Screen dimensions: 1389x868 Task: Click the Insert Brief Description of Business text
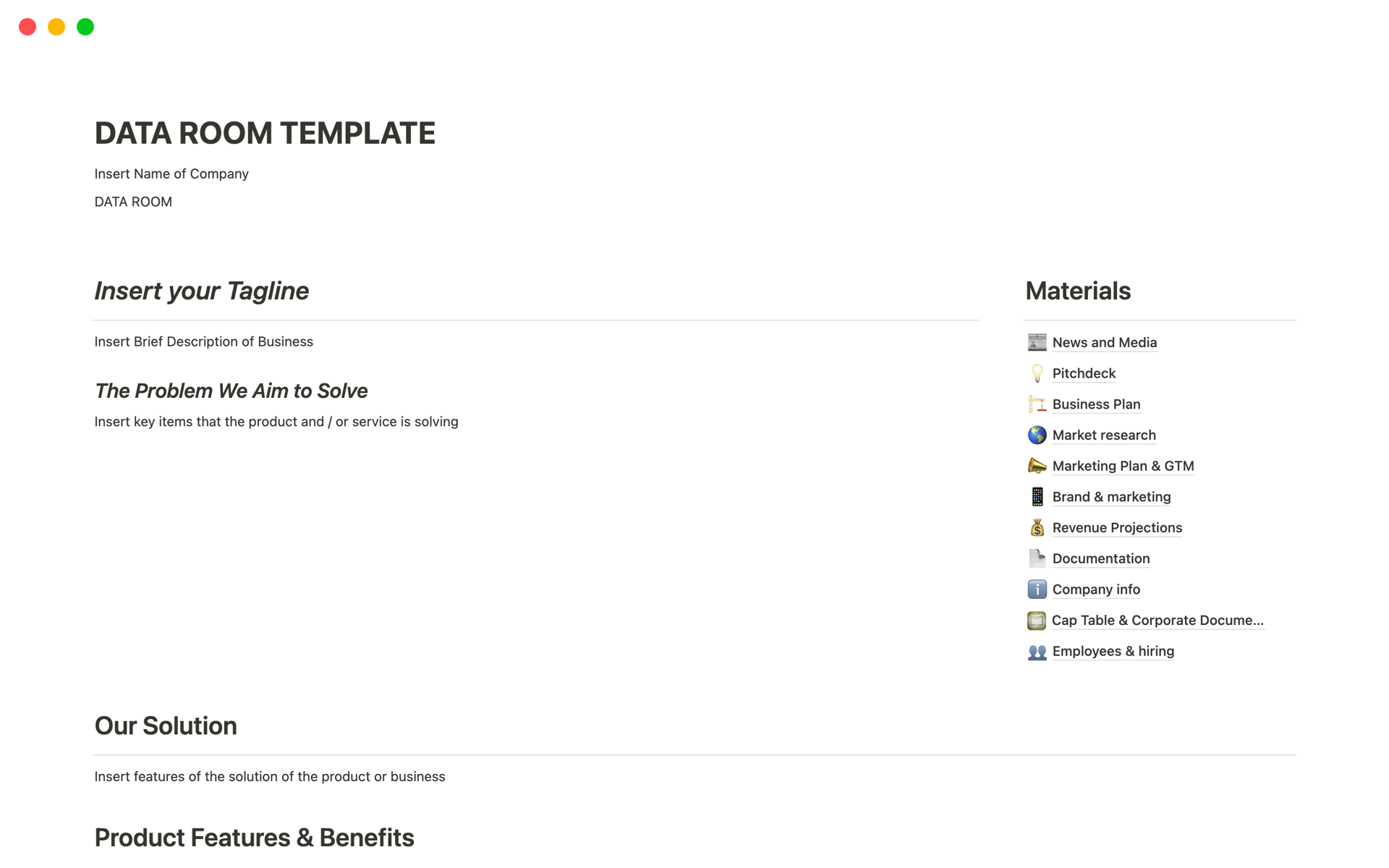pos(203,341)
